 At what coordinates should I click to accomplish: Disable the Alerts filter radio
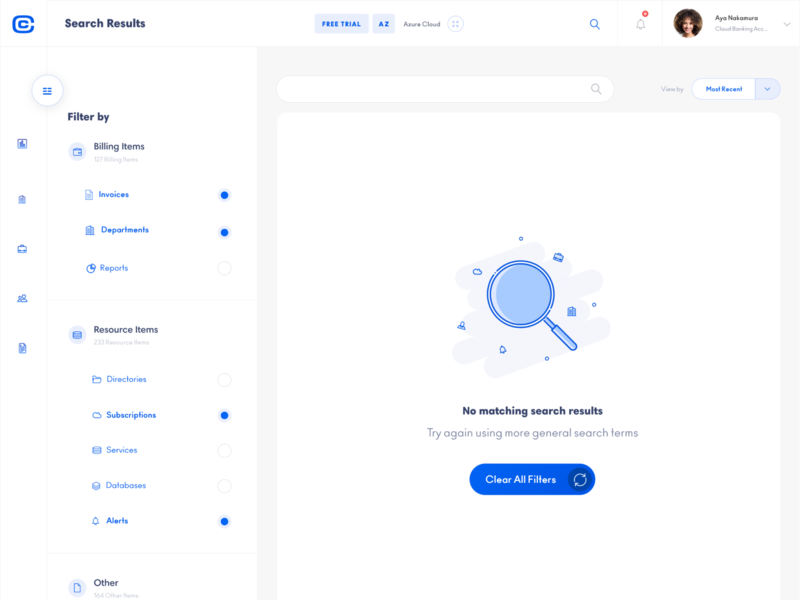(224, 521)
